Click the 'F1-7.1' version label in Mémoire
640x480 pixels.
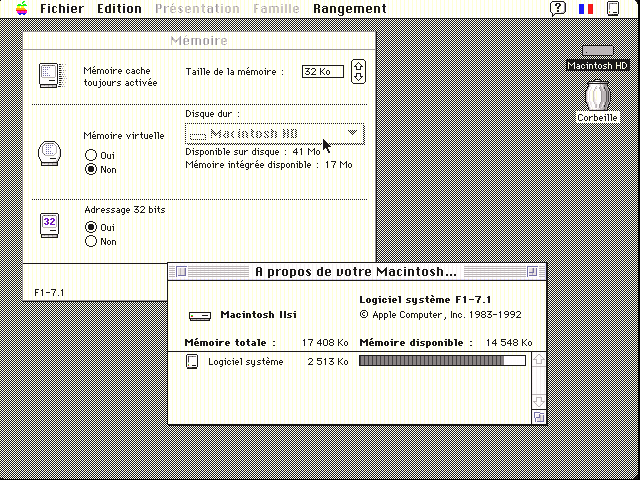(49, 293)
